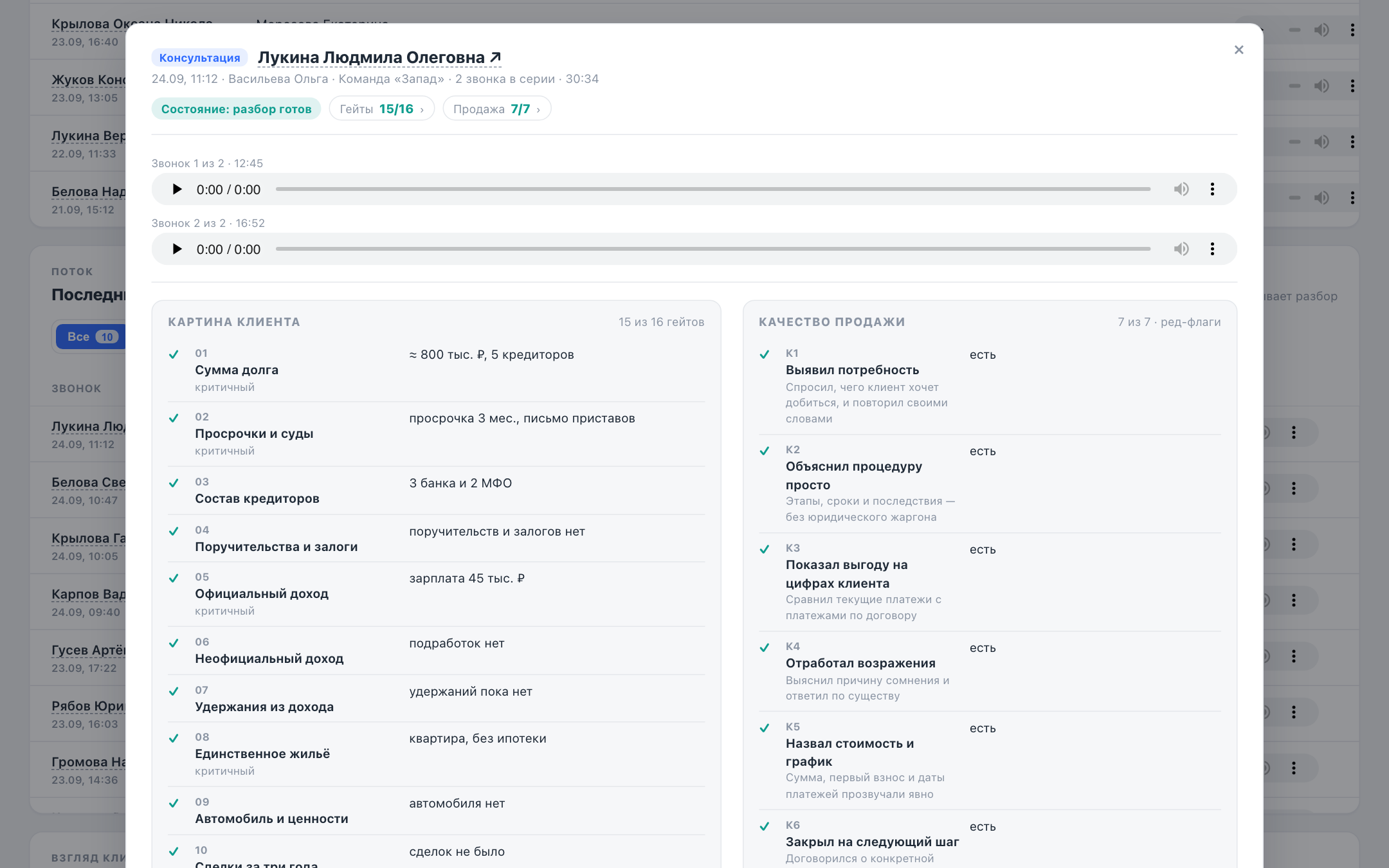This screenshot has height=868, width=1389.
Task: Open more options on call 1 audio player
Action: (x=1212, y=189)
